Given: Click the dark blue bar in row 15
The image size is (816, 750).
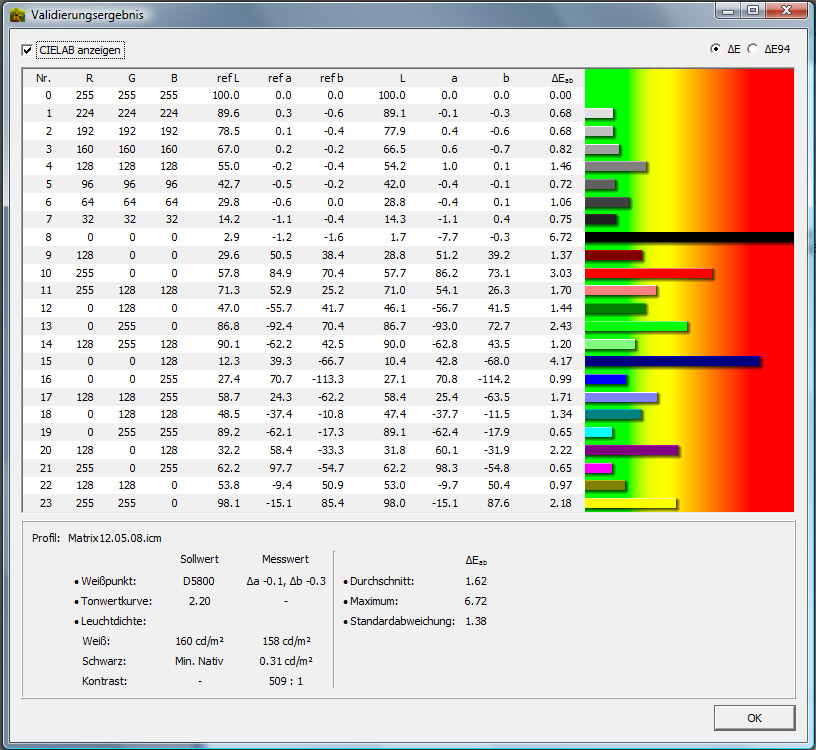Looking at the screenshot, I should point(672,361).
